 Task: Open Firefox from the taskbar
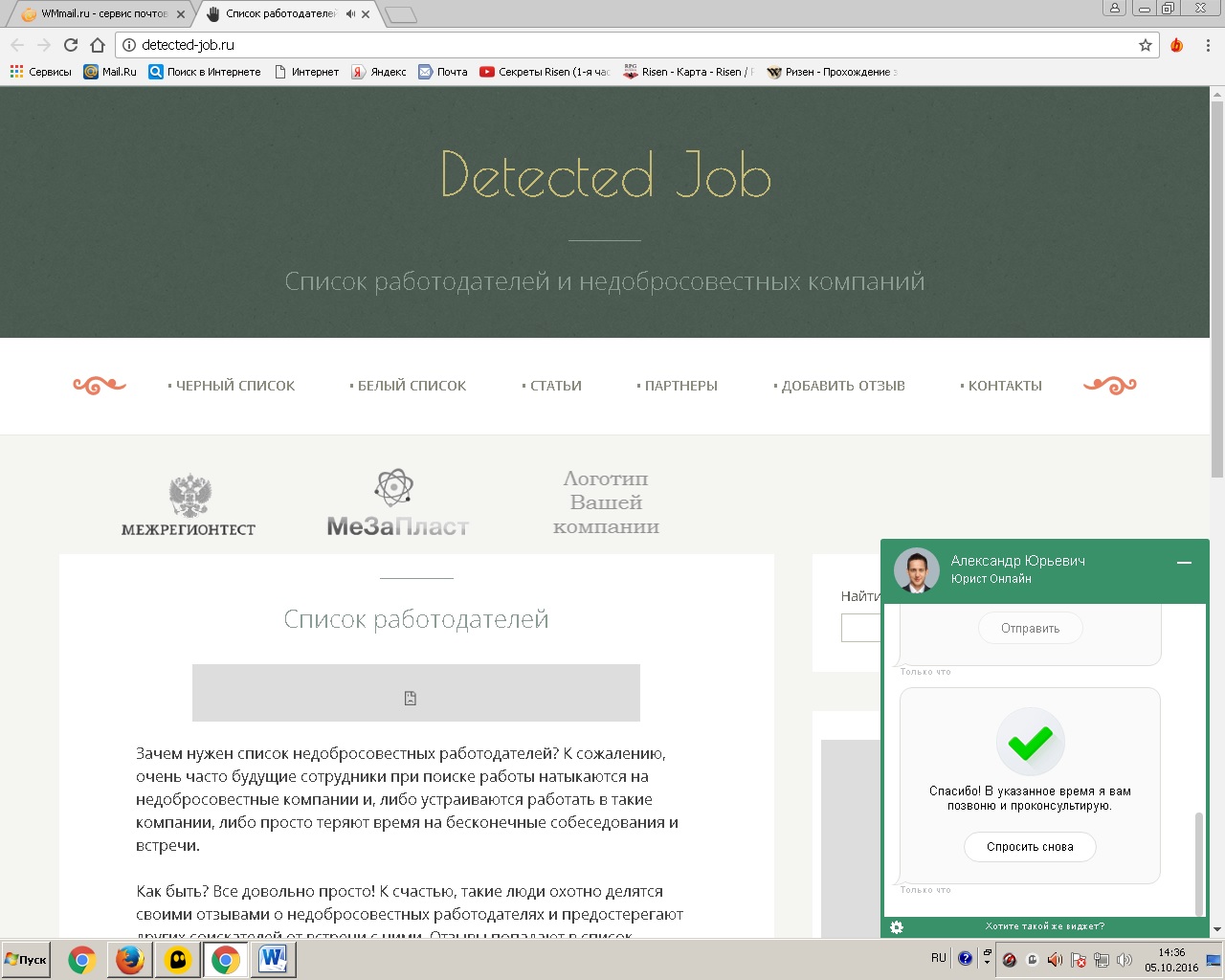129,960
